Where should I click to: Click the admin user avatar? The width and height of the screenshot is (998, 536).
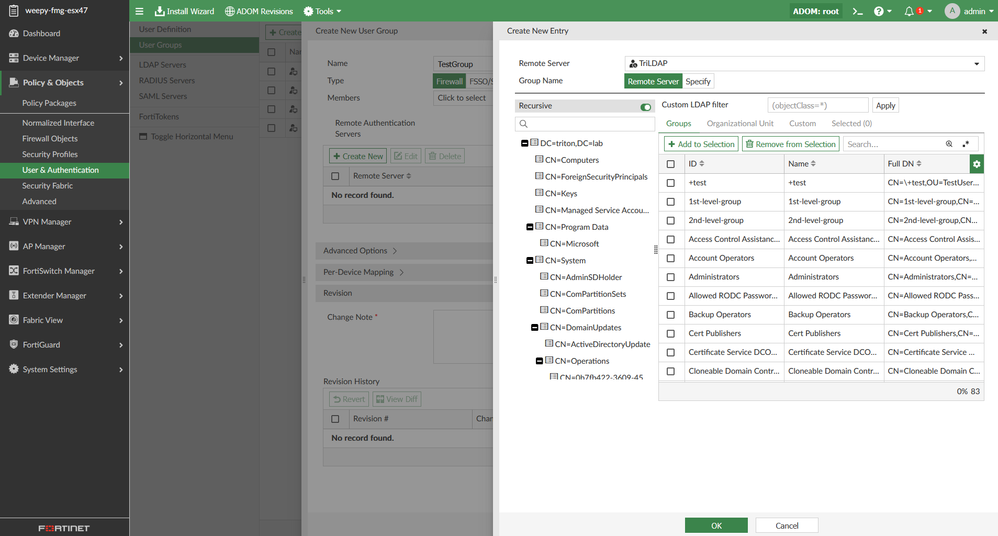pos(952,11)
